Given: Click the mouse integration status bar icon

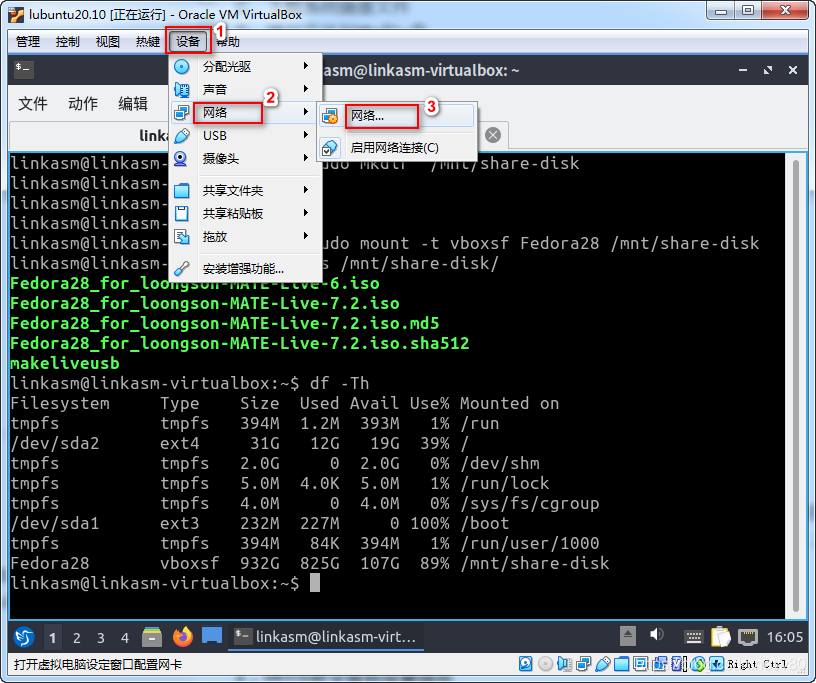Looking at the screenshot, I should click(698, 664).
